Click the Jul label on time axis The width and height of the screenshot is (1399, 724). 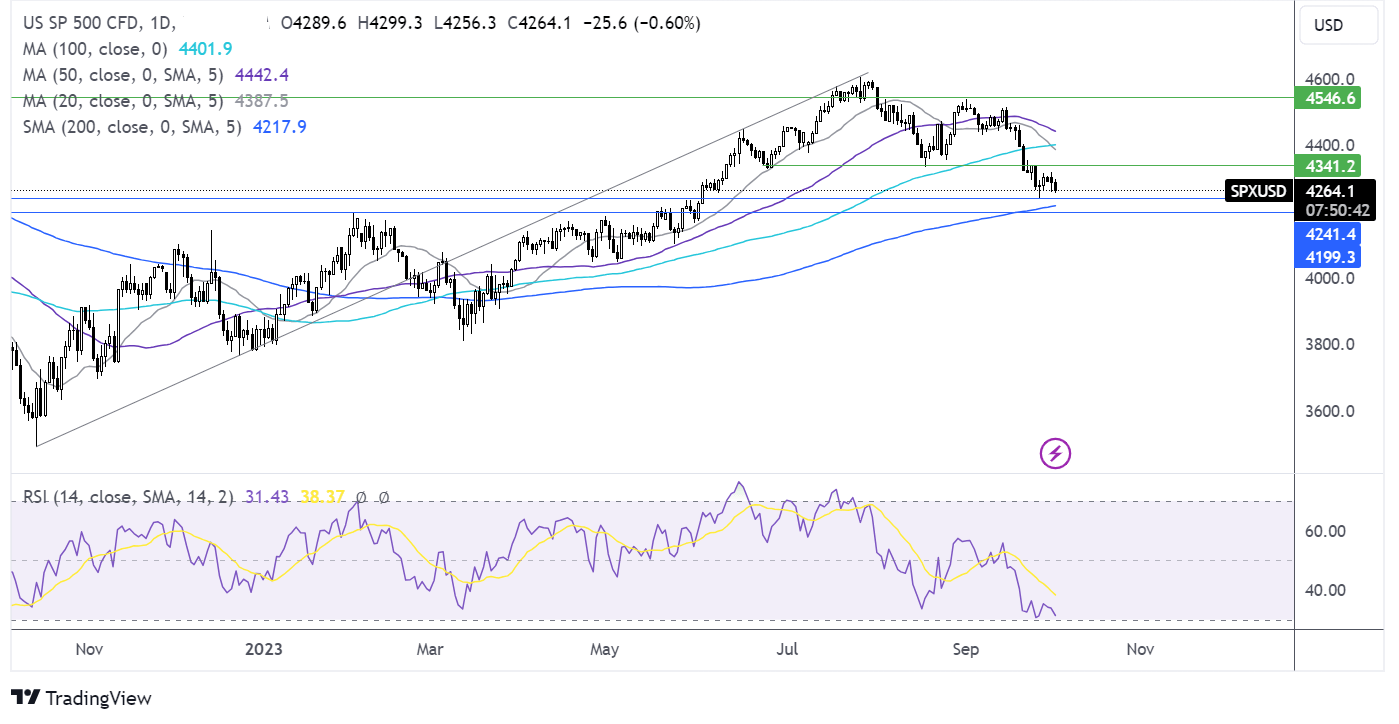pos(788,649)
